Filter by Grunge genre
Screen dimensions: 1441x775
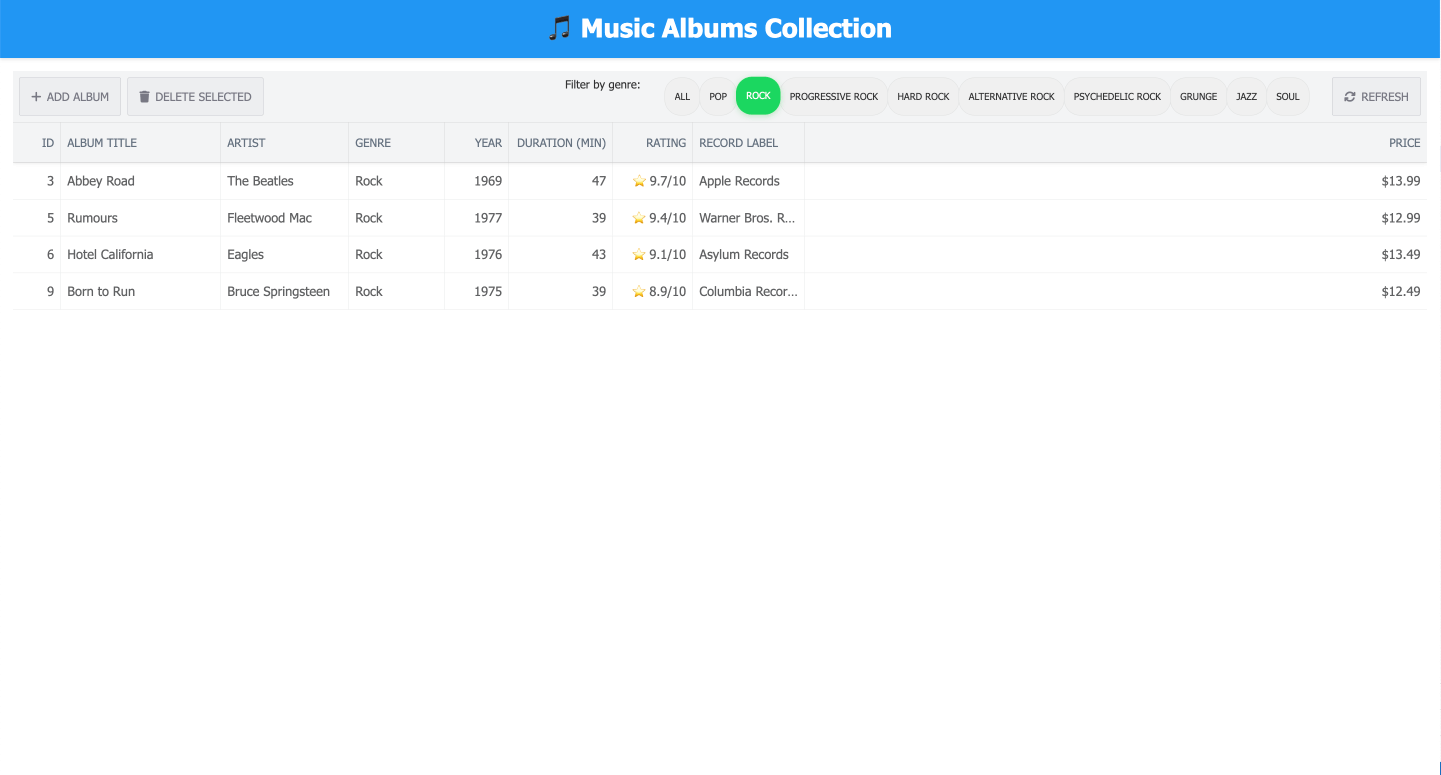point(1198,97)
